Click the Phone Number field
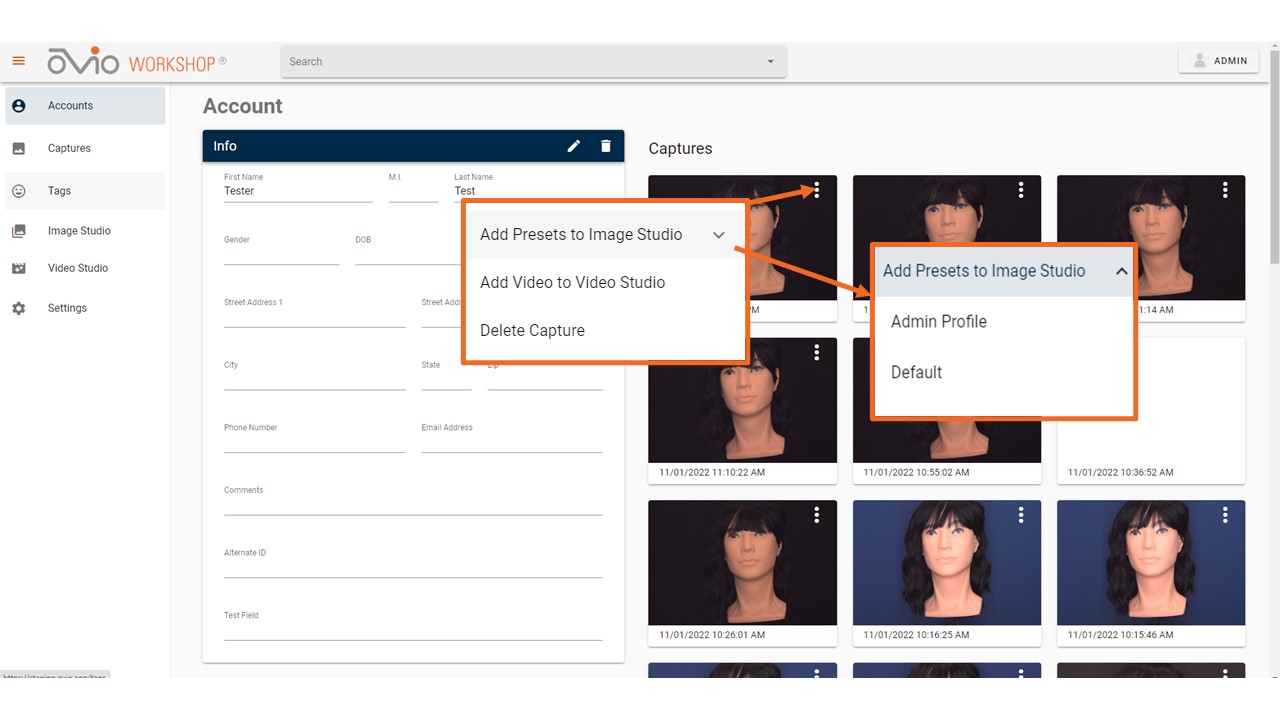This screenshot has height=720, width=1280. (314, 438)
